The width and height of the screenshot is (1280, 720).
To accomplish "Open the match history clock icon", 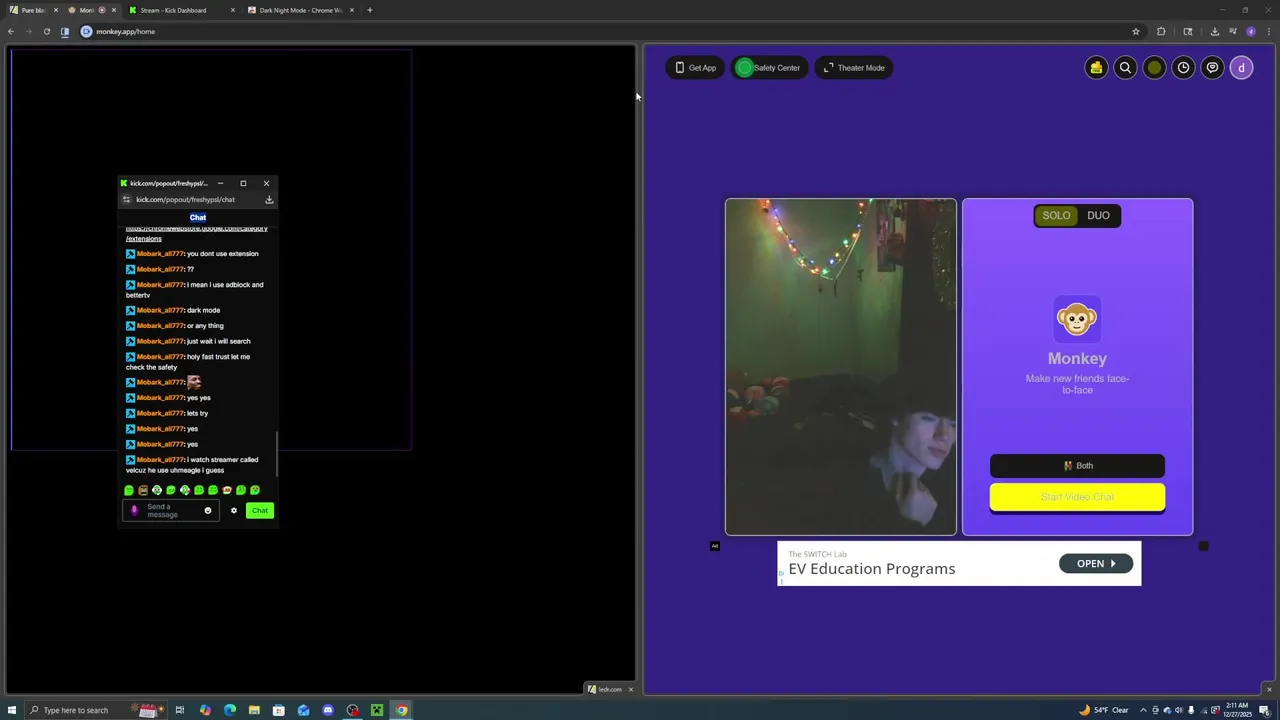I will [1183, 68].
